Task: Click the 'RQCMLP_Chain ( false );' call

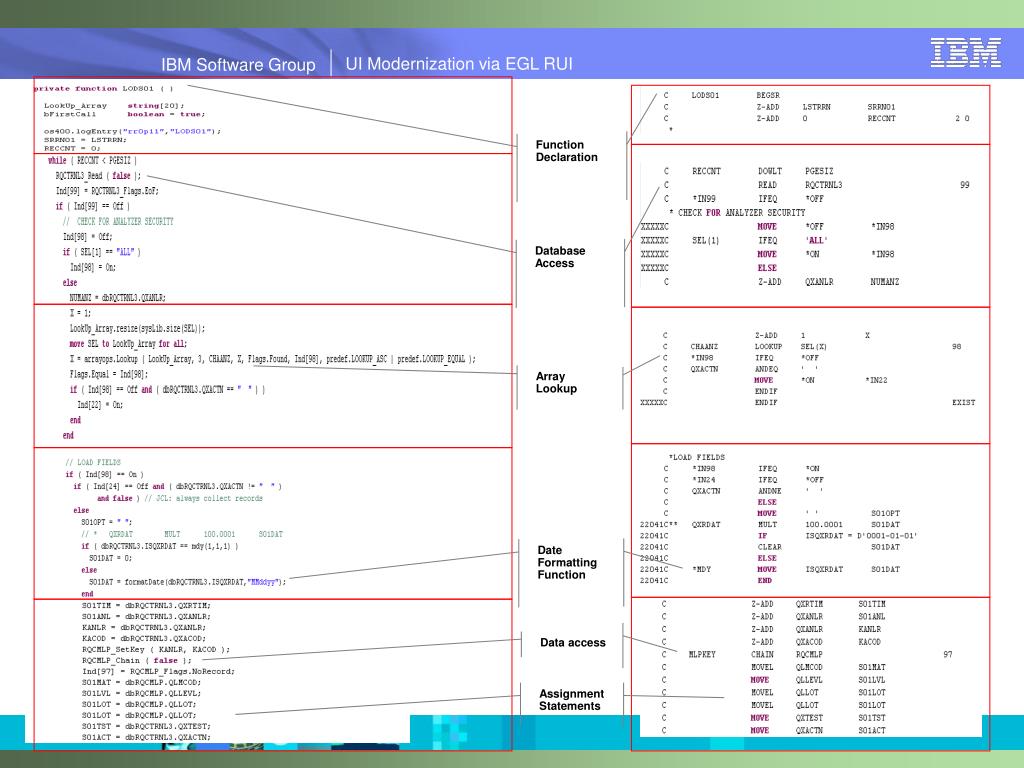Action: click(x=137, y=660)
